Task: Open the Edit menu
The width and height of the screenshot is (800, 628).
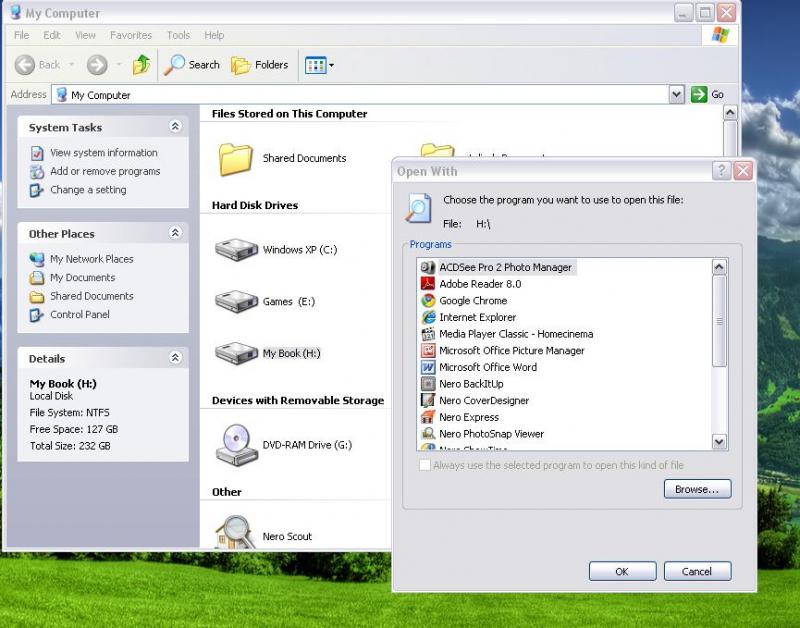Action: (52, 35)
